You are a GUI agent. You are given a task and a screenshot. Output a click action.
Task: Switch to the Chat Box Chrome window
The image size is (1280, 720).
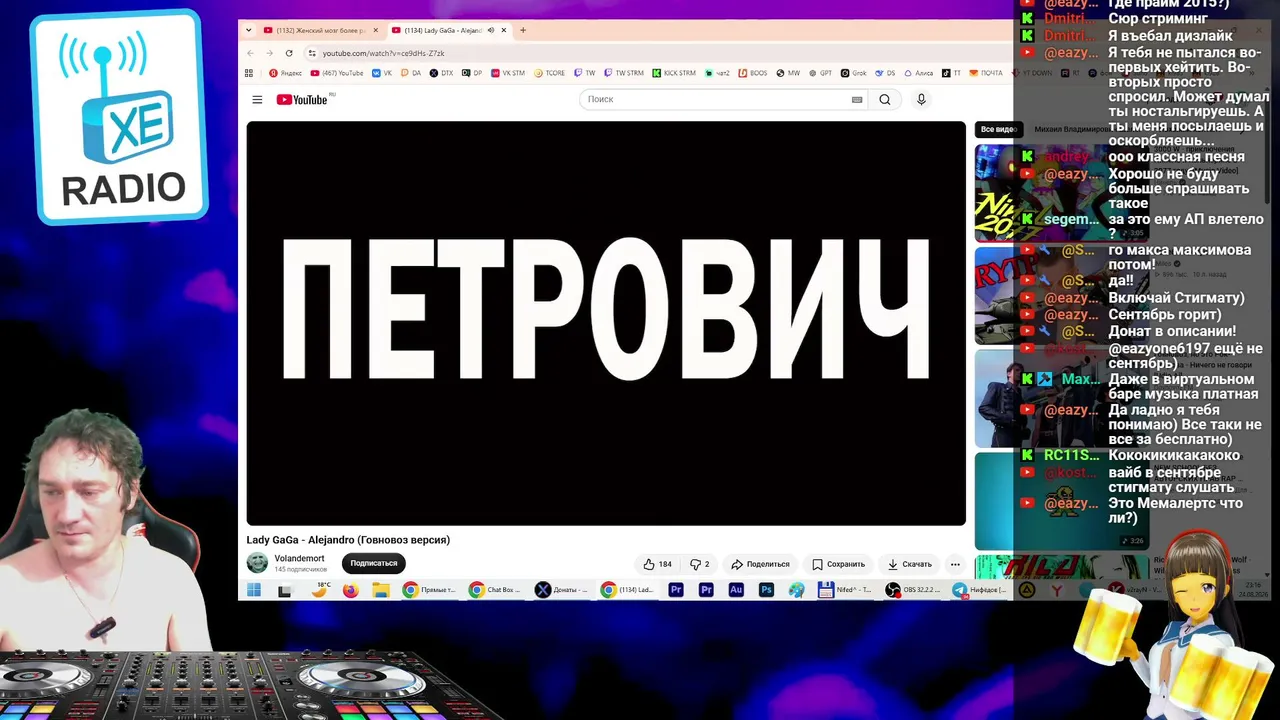click(x=495, y=590)
